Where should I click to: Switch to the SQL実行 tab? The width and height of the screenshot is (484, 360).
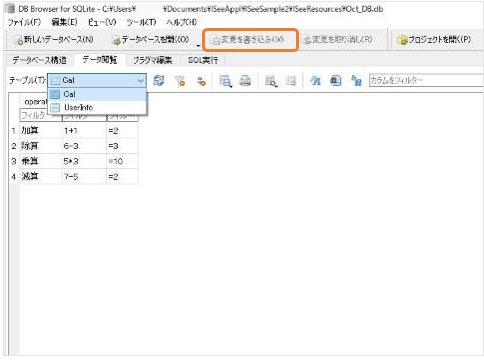203,60
